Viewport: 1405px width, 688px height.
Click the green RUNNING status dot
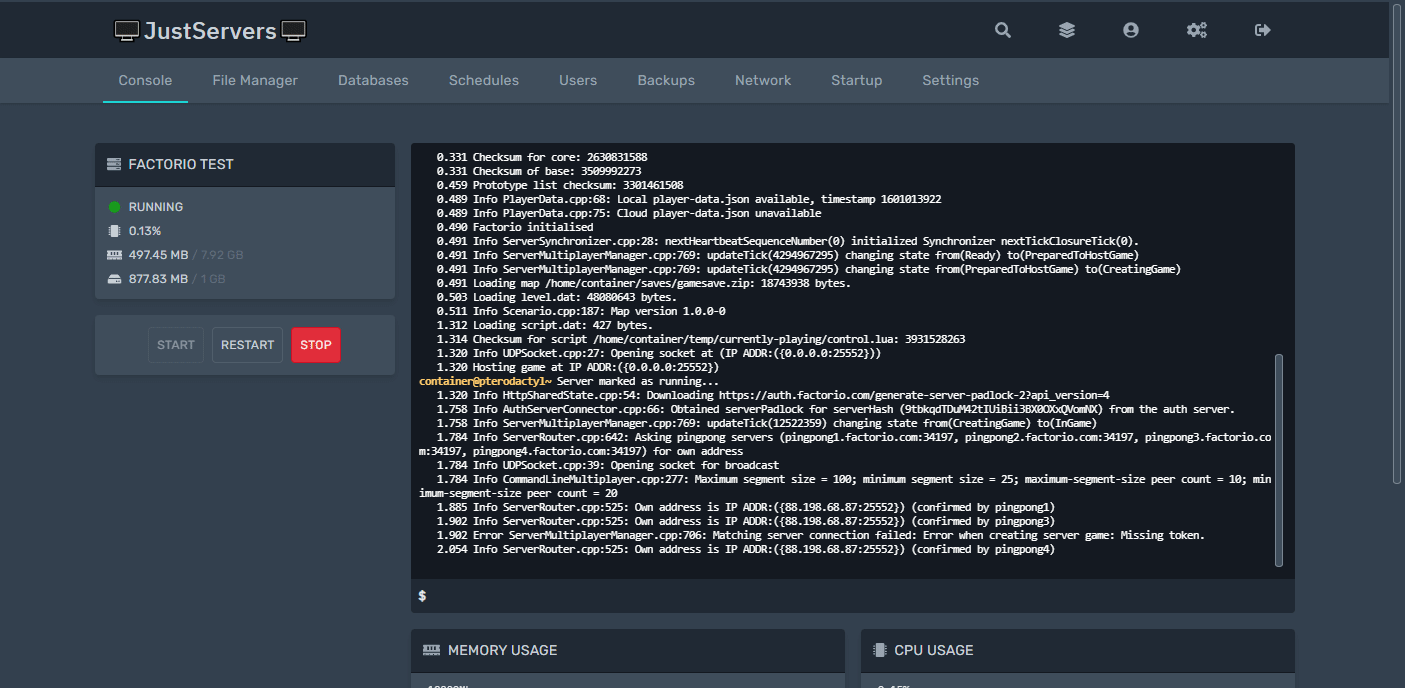114,207
